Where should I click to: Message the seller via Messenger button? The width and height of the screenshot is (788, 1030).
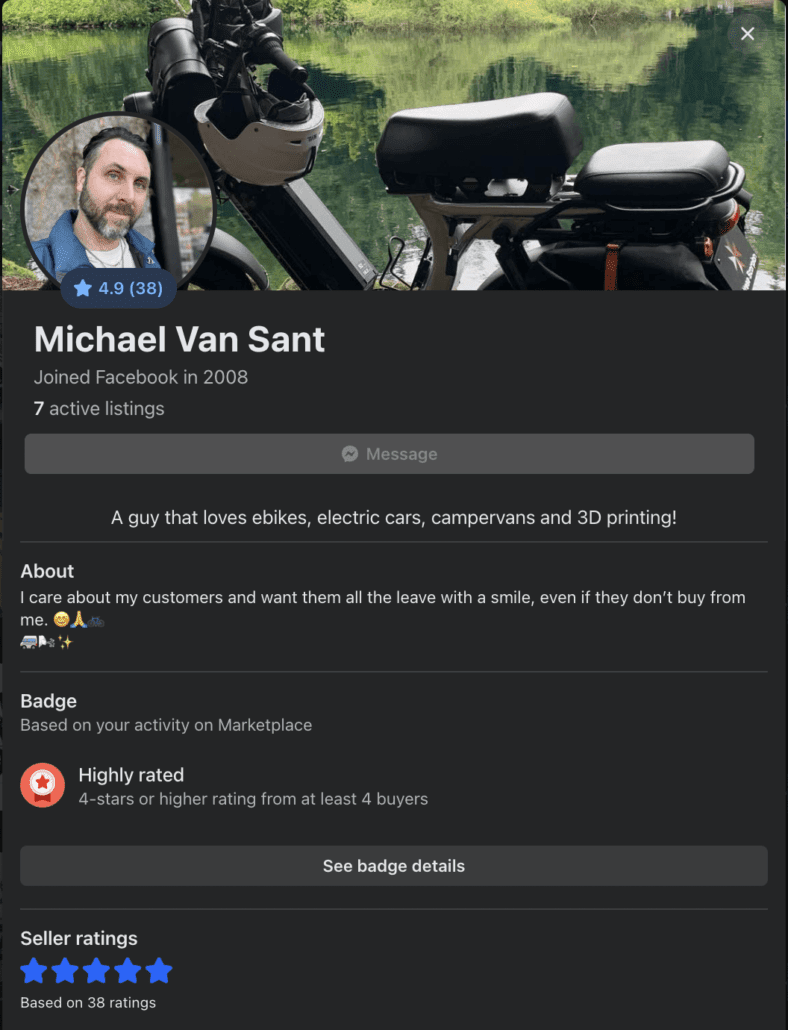point(389,454)
